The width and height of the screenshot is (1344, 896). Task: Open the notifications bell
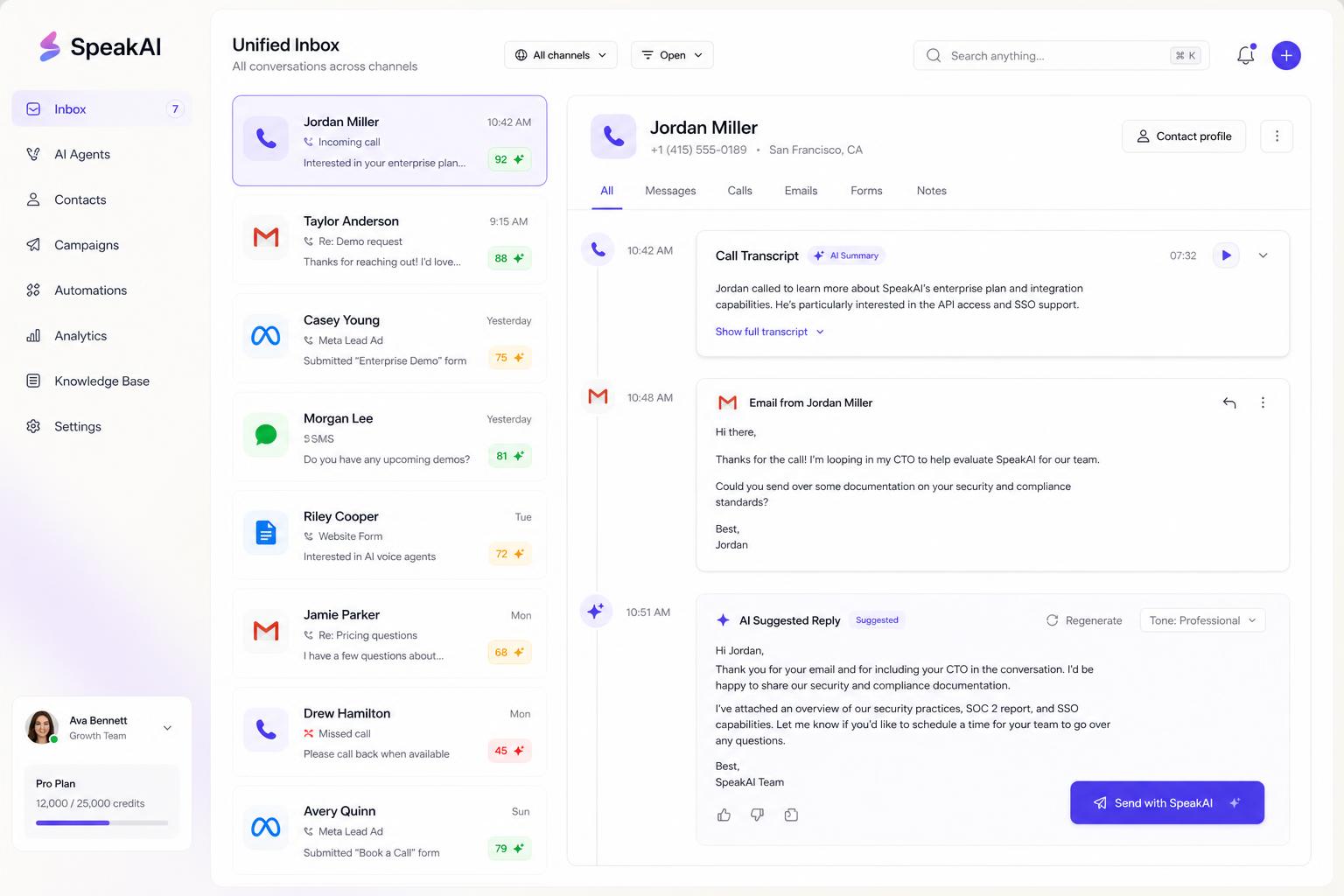(x=1246, y=55)
